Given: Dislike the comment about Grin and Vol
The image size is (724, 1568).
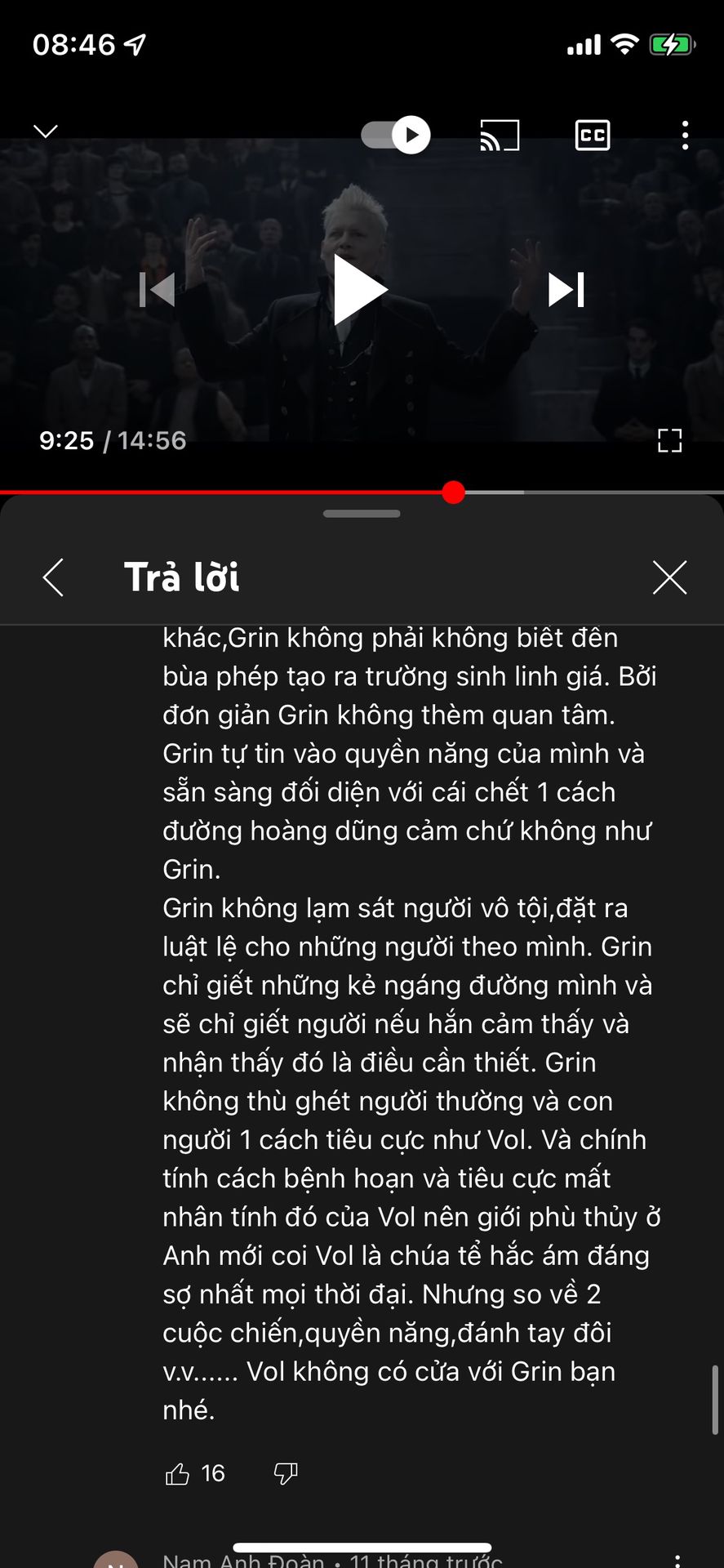Looking at the screenshot, I should click(285, 1474).
